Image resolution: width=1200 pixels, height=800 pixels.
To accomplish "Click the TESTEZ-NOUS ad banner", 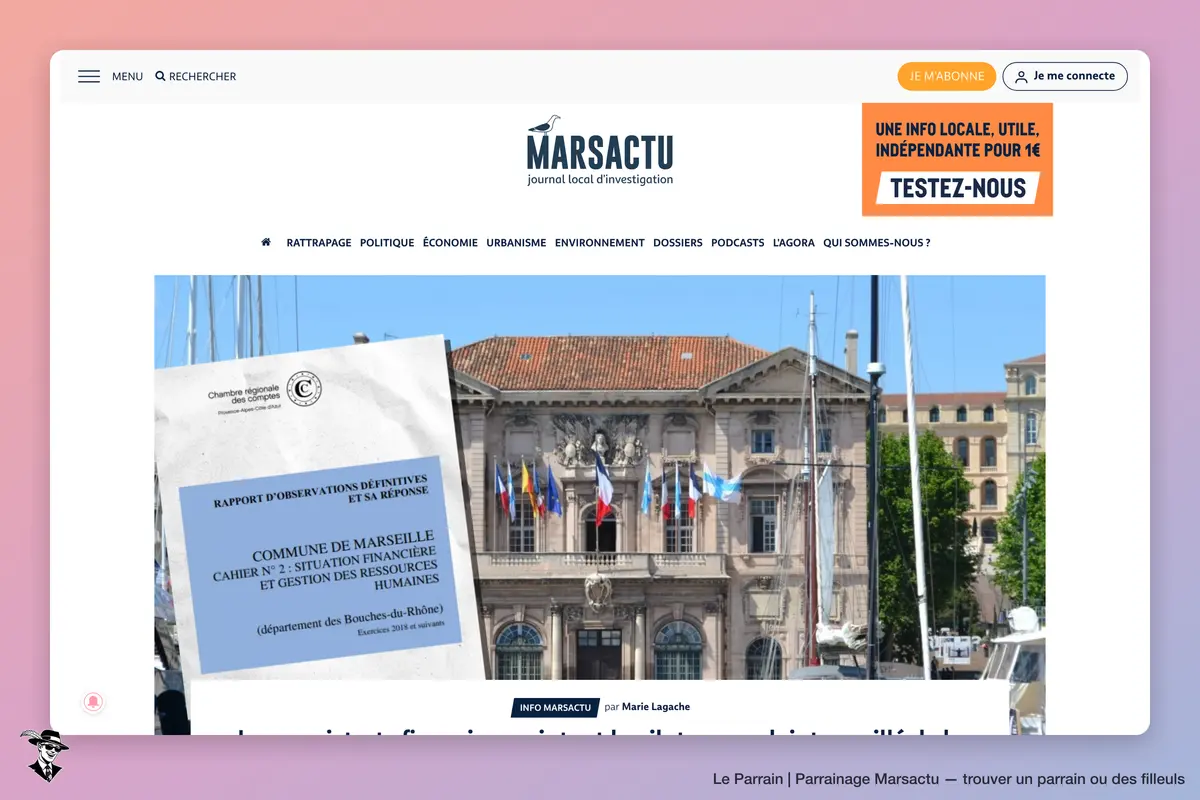I will point(957,159).
